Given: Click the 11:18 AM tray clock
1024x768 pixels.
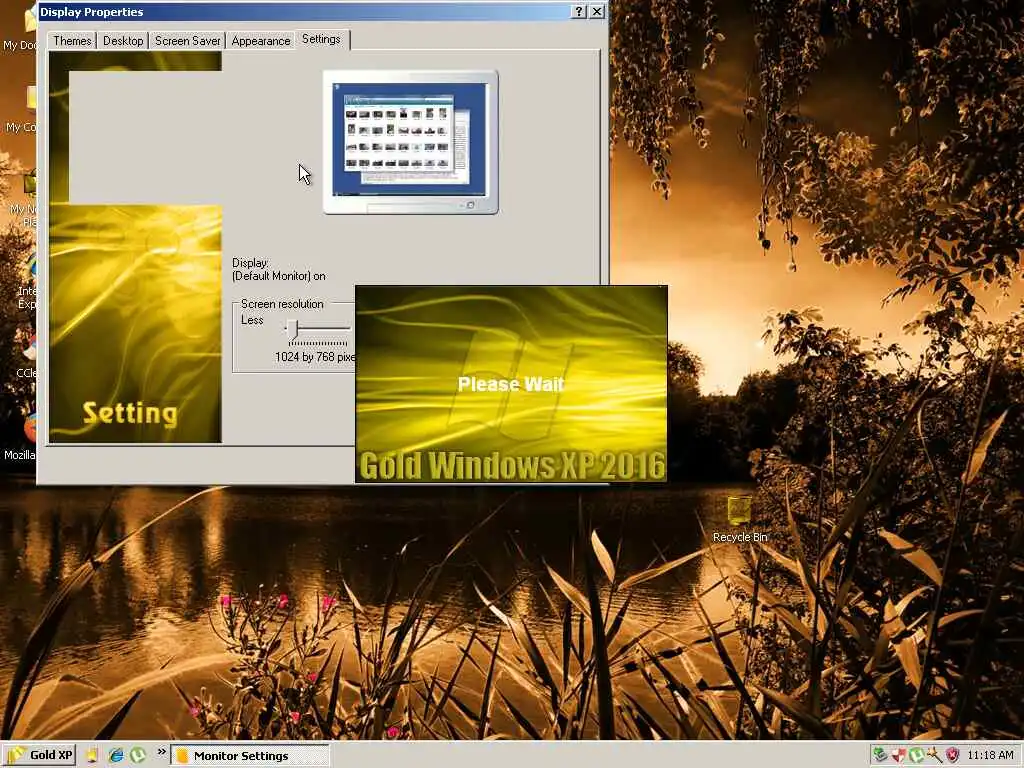Looking at the screenshot, I should pyautogui.click(x=990, y=755).
